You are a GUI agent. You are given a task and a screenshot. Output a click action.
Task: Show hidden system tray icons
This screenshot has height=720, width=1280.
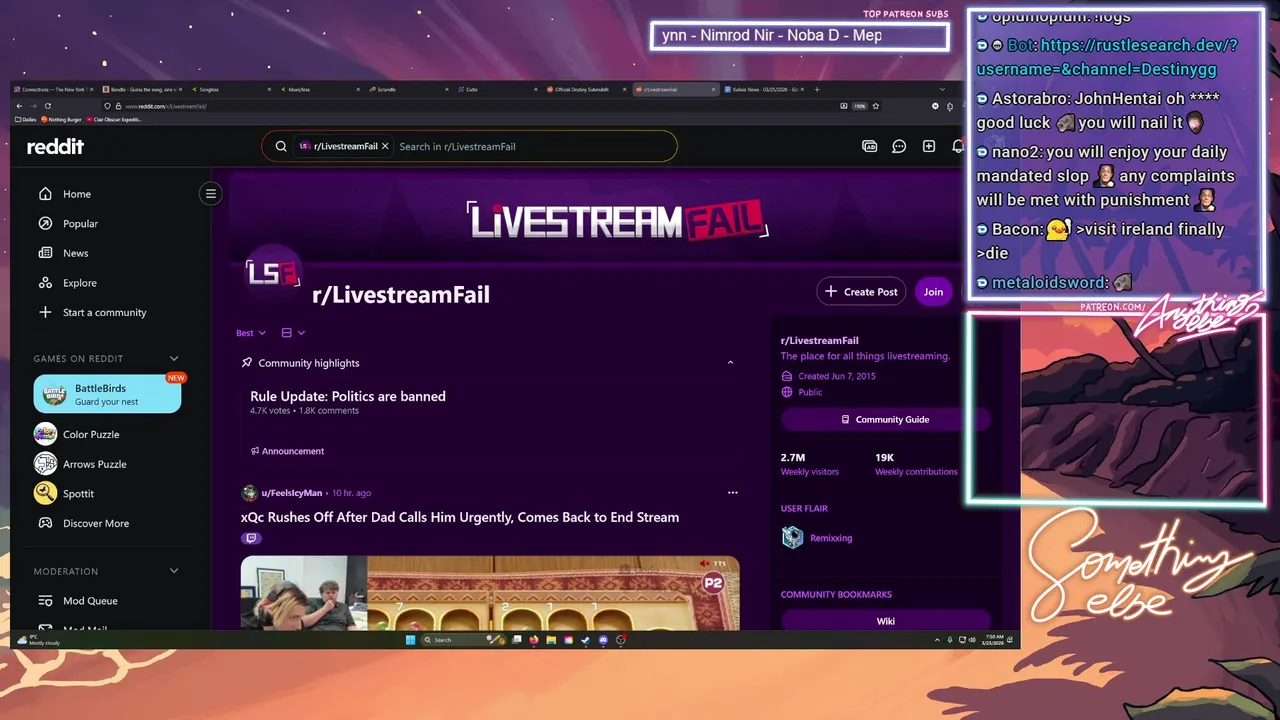[x=937, y=640]
